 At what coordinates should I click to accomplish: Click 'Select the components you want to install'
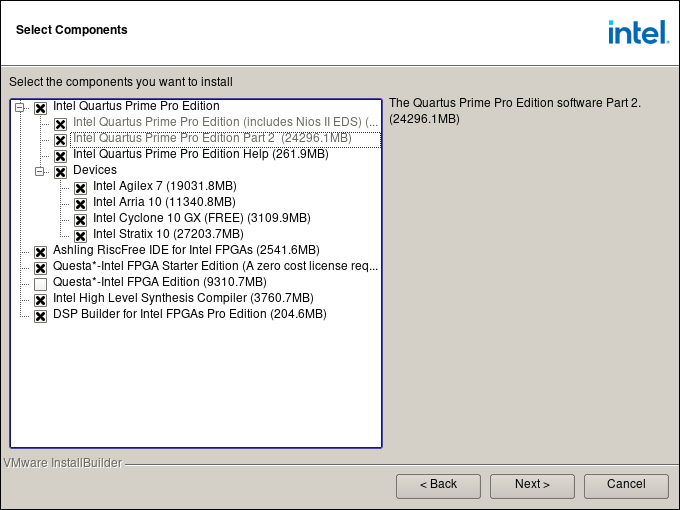tap(121, 82)
